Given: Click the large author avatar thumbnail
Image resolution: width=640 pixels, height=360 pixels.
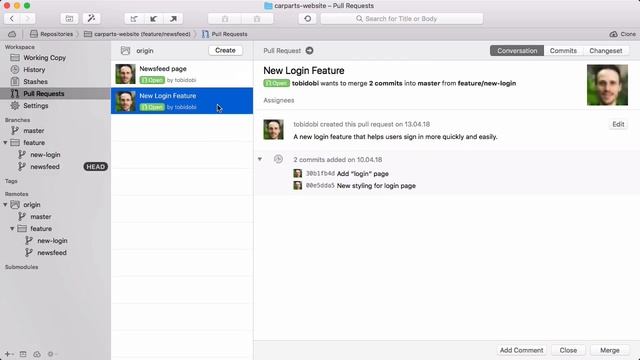Looking at the screenshot, I should point(607,85).
